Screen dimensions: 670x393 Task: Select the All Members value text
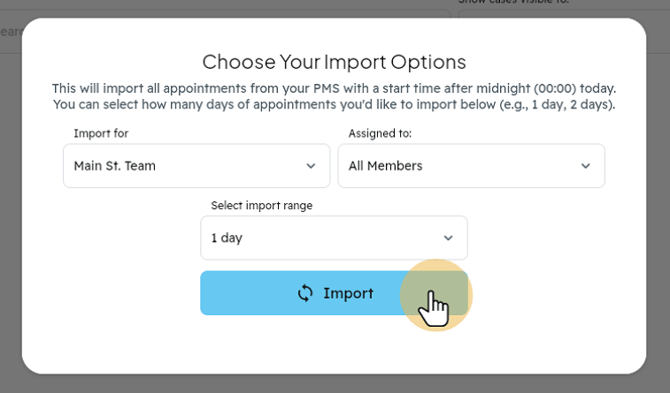pyautogui.click(x=385, y=166)
